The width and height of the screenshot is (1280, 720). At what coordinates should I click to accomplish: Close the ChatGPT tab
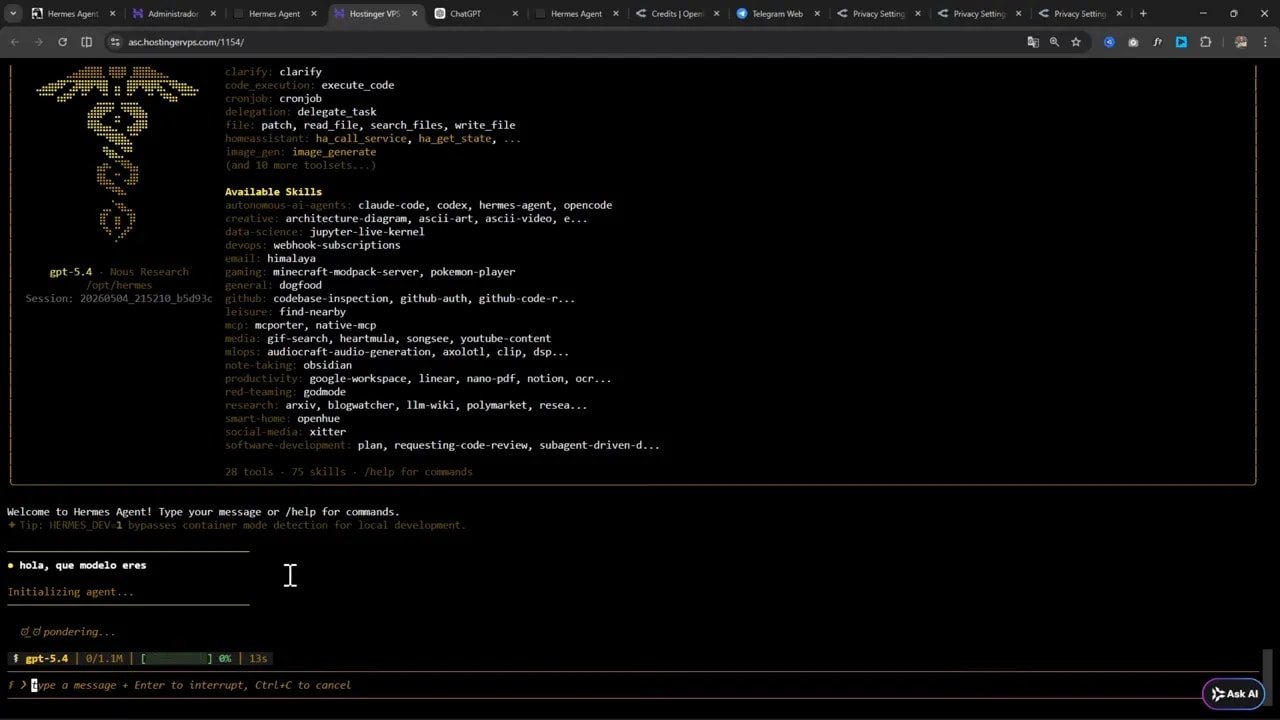pos(515,14)
